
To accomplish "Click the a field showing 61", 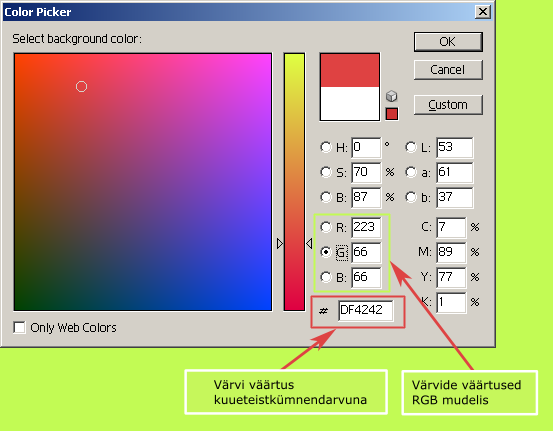I will coord(454,172).
